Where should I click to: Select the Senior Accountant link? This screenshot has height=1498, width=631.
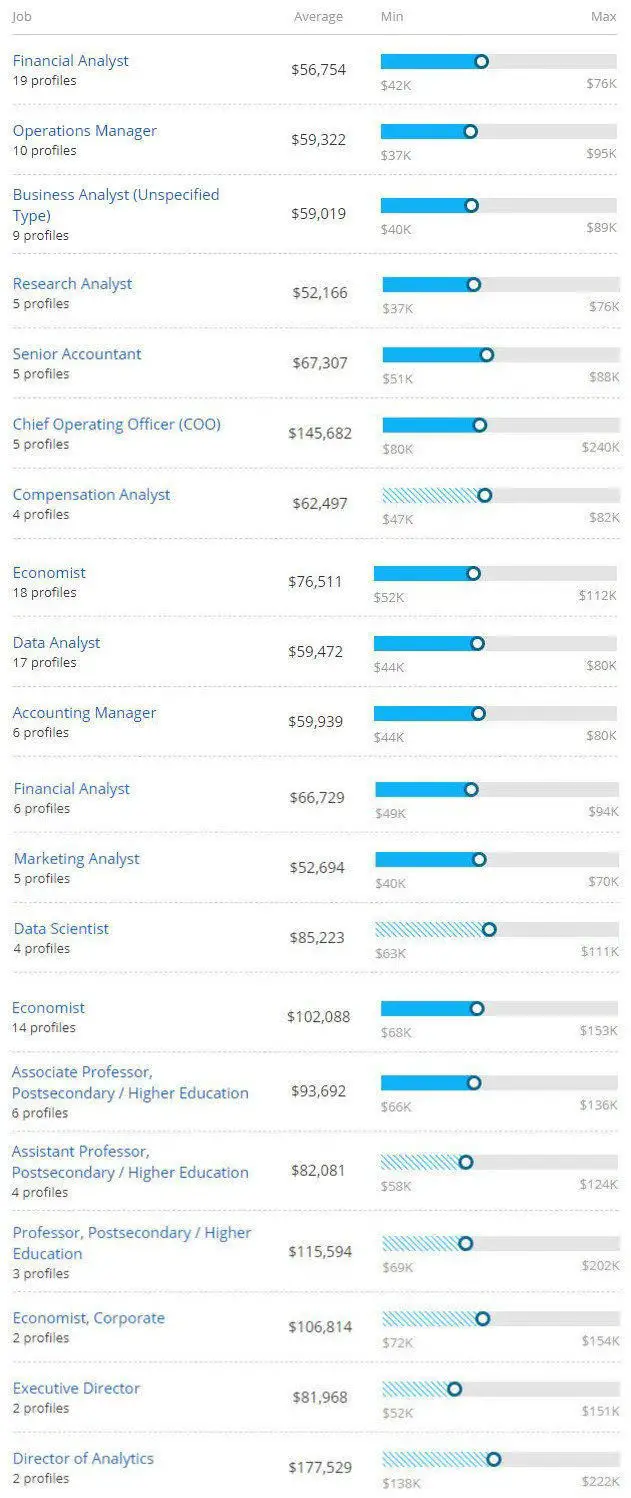coord(77,354)
